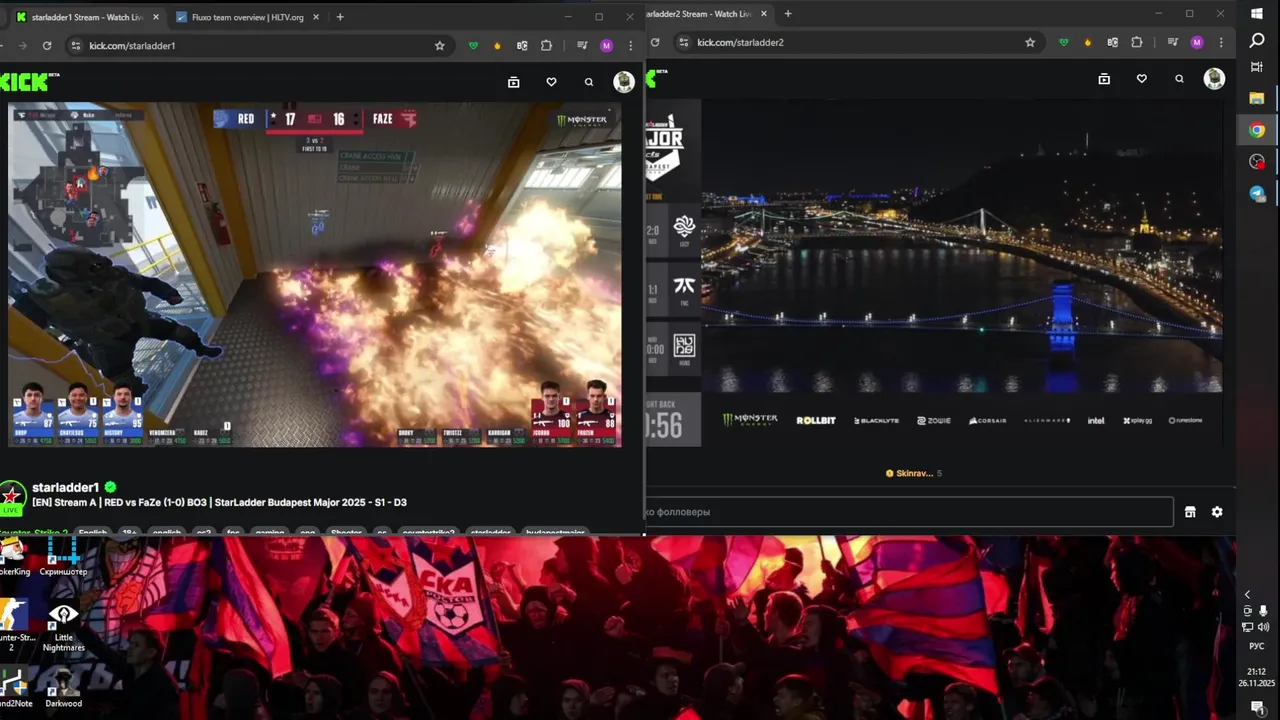View site information for kick.com/starladder1
Viewport: 1280px width, 720px height.
75,45
